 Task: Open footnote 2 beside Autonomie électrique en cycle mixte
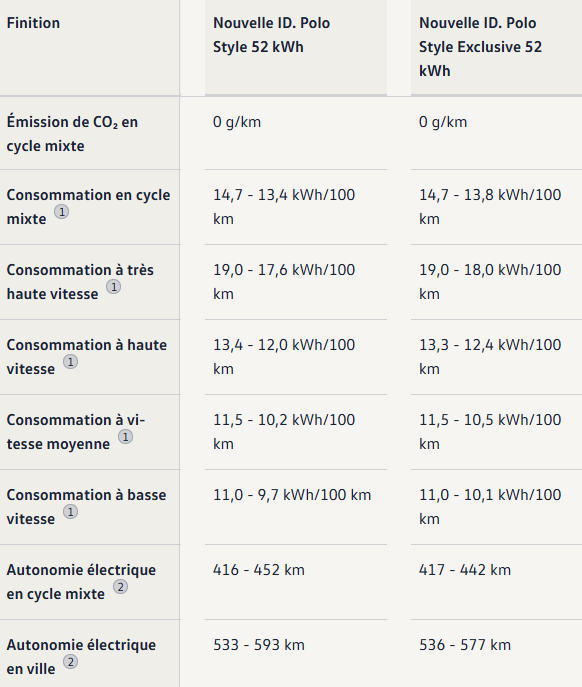coord(121,587)
